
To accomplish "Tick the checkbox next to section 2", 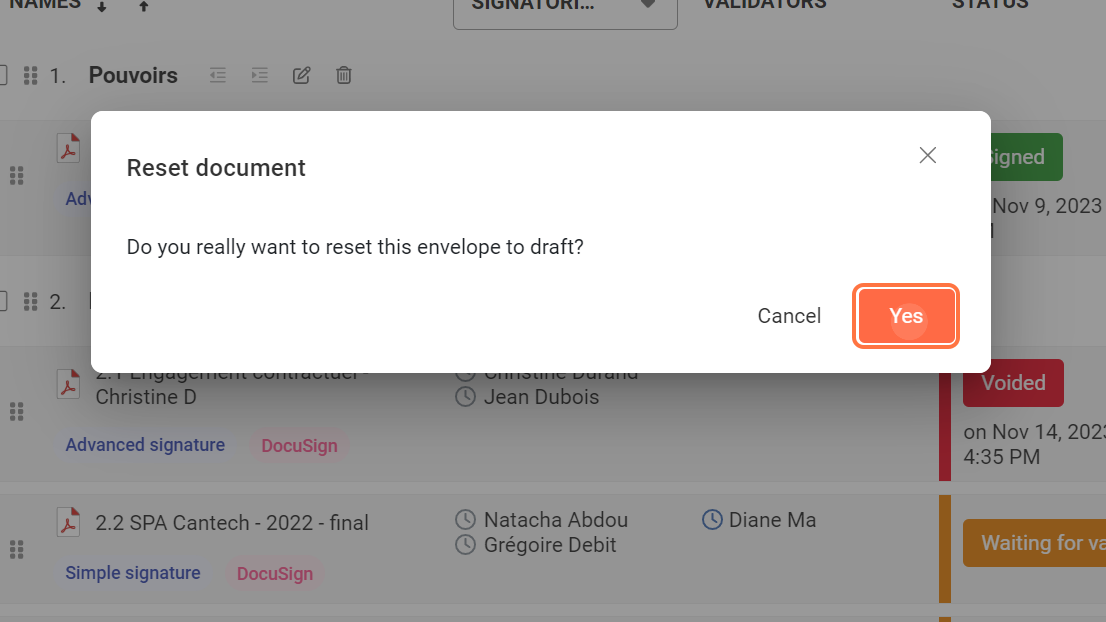I will pos(2,301).
